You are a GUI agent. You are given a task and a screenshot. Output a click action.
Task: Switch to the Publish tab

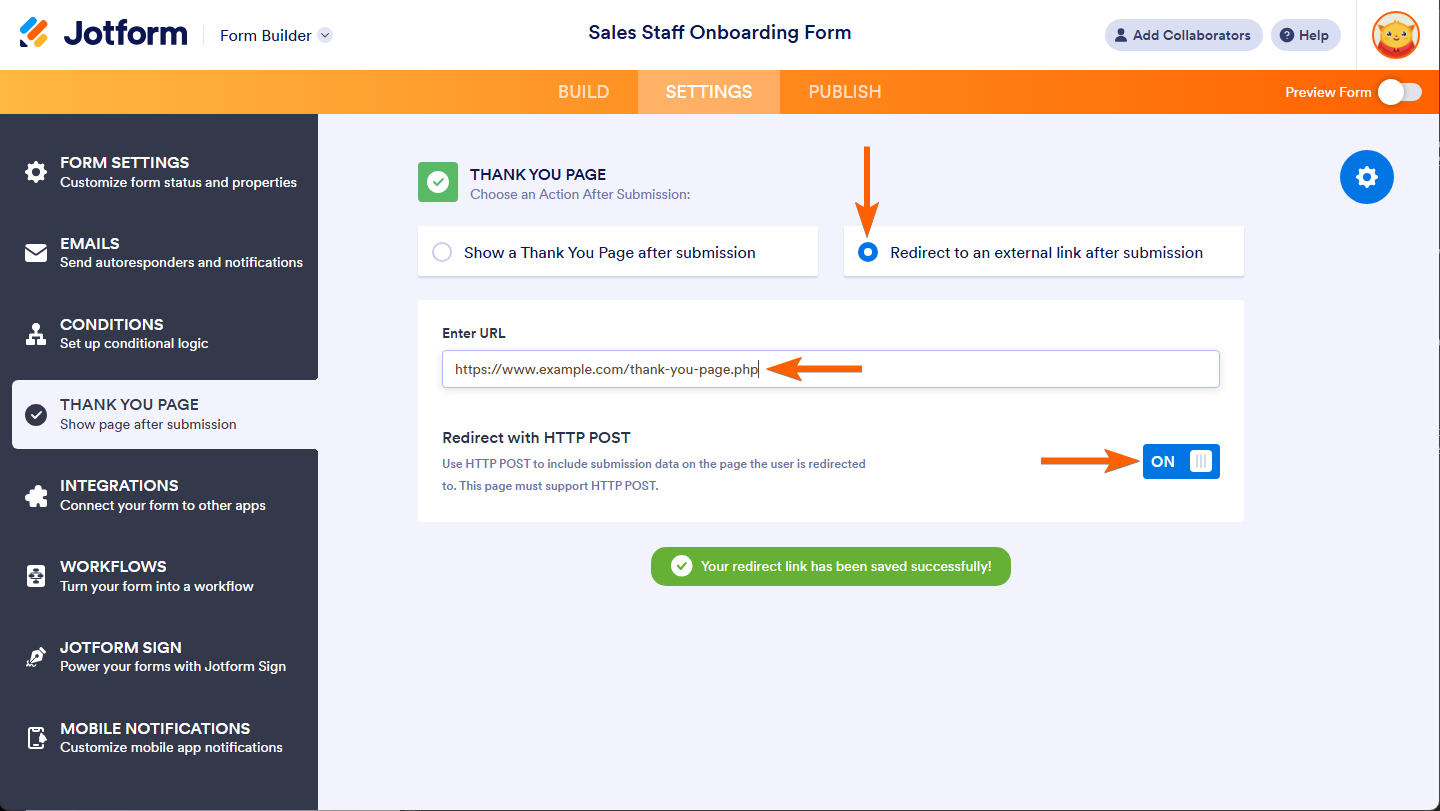844,92
